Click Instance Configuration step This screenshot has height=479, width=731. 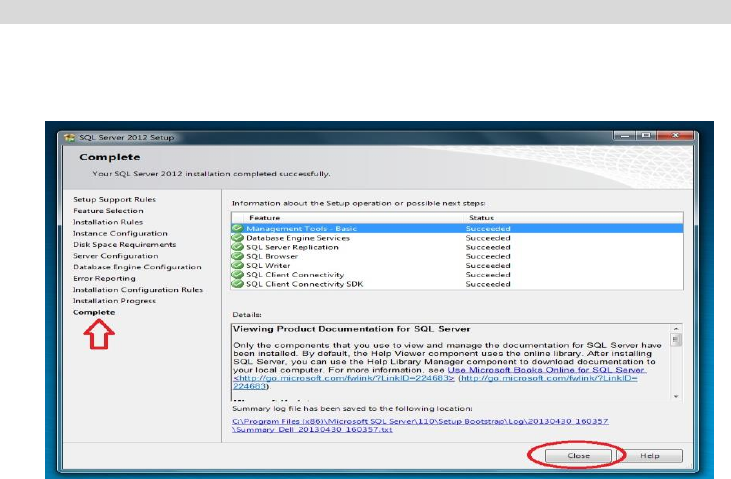point(120,233)
